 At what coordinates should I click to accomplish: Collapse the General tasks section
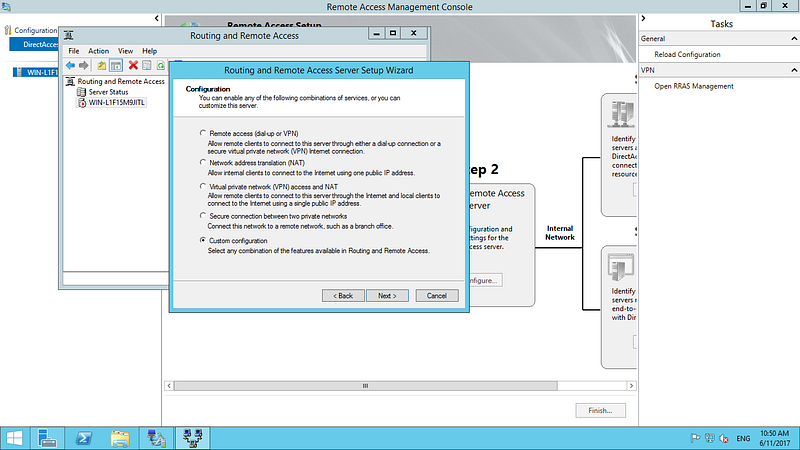794,39
